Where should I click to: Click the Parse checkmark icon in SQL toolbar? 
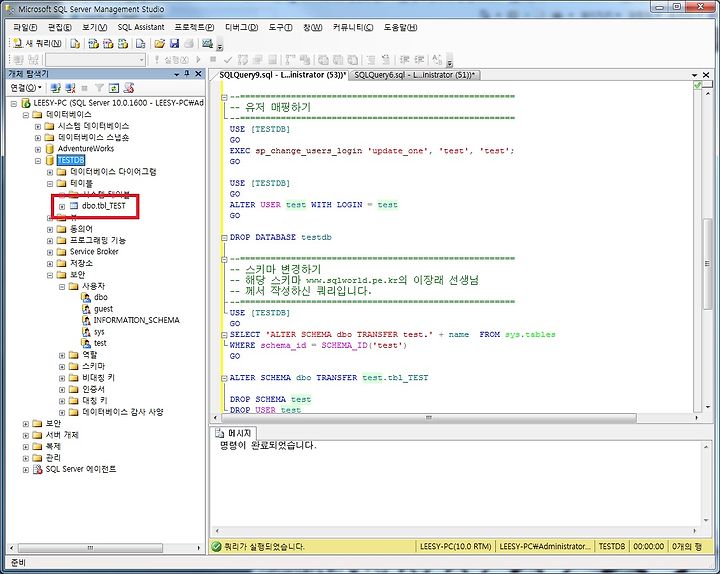(227, 60)
